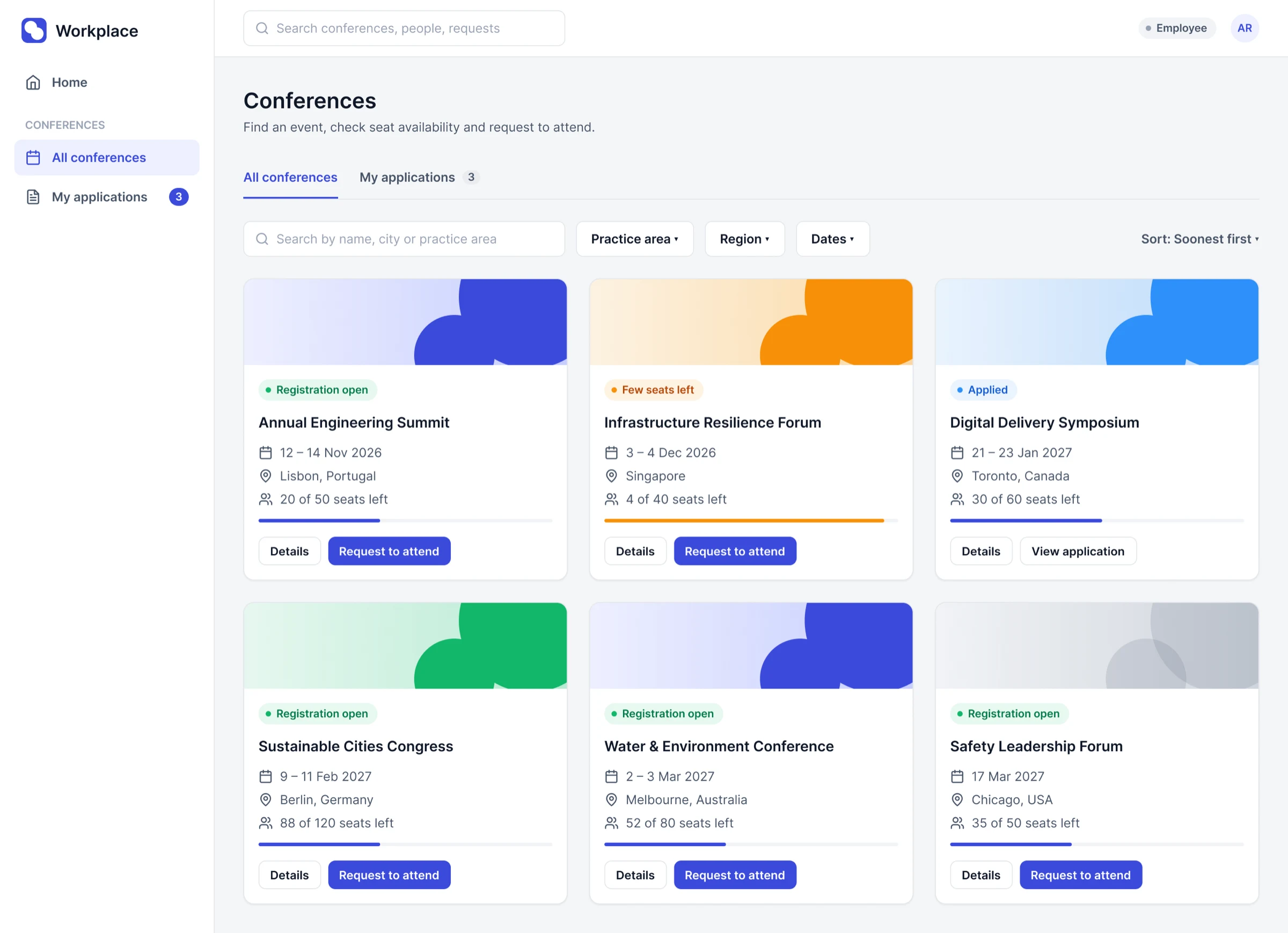Click the location pin next to Berlin, Germany
This screenshot has width=1288, height=933.
click(x=265, y=799)
